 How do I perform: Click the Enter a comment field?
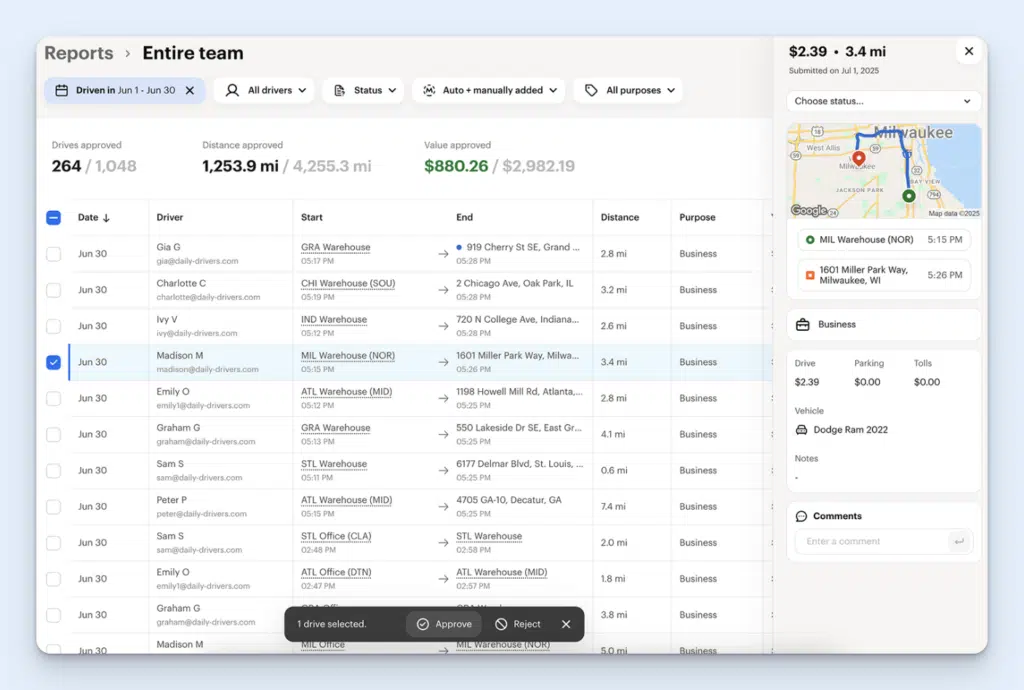pos(870,540)
